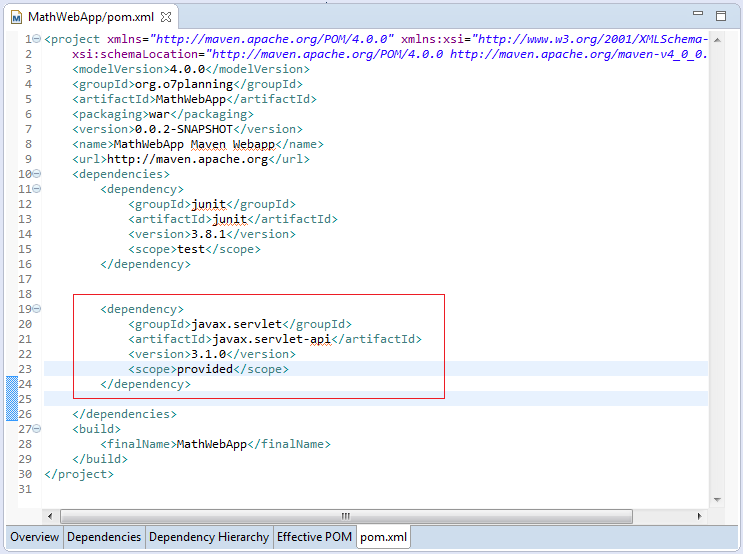Screen dimensions: 743x554
Task: Select the MathWebApp/pom.xml editor tab
Action: [x=91, y=18]
